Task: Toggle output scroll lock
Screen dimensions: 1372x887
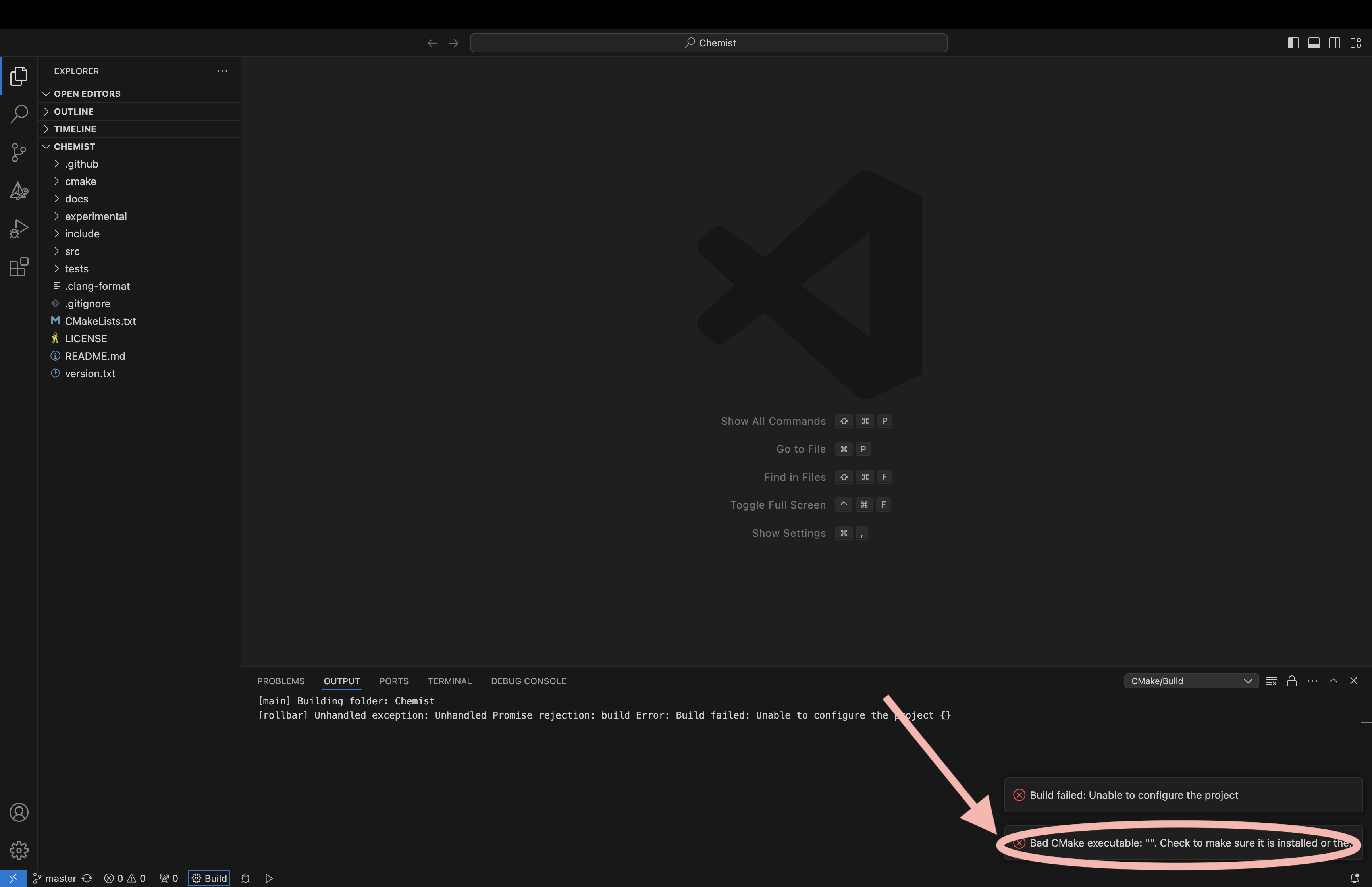Action: click(1292, 681)
